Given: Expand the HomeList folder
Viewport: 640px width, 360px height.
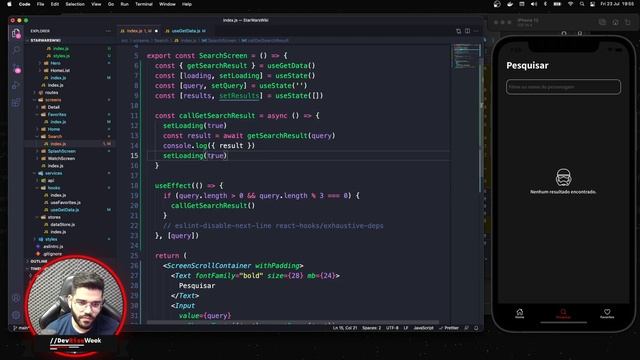Looking at the screenshot, I should pyautogui.click(x=60, y=71).
